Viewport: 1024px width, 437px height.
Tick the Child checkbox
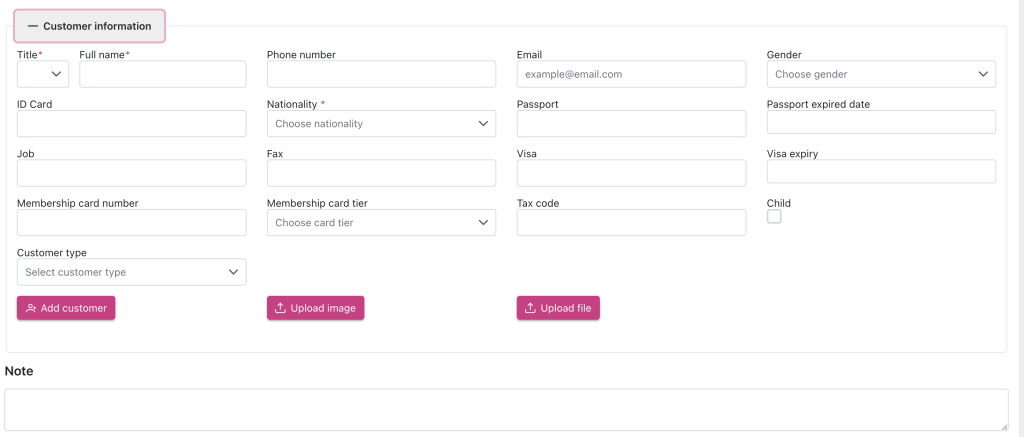coord(774,217)
